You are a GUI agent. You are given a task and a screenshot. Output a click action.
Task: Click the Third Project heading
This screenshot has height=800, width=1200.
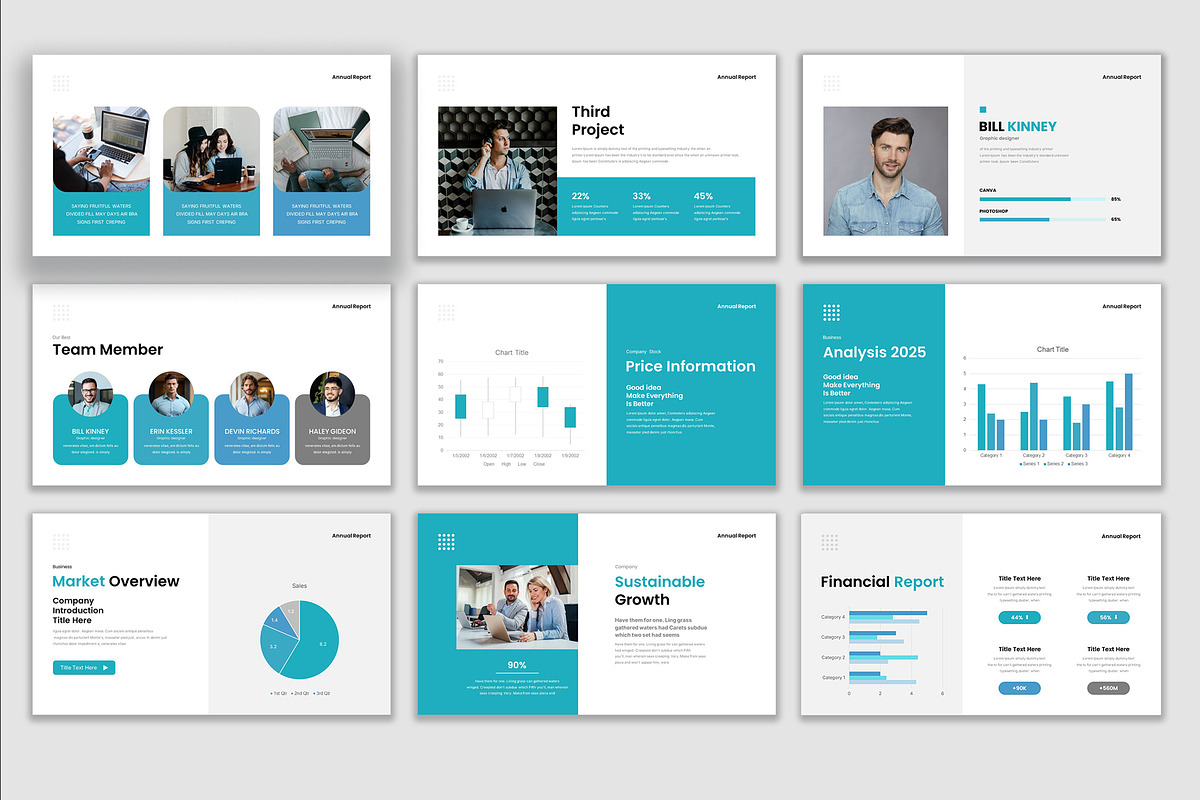click(x=598, y=120)
